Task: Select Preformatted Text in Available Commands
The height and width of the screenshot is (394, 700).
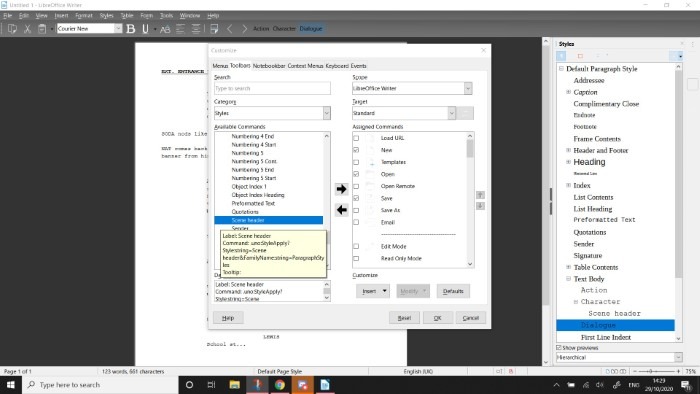Action: (x=253, y=203)
